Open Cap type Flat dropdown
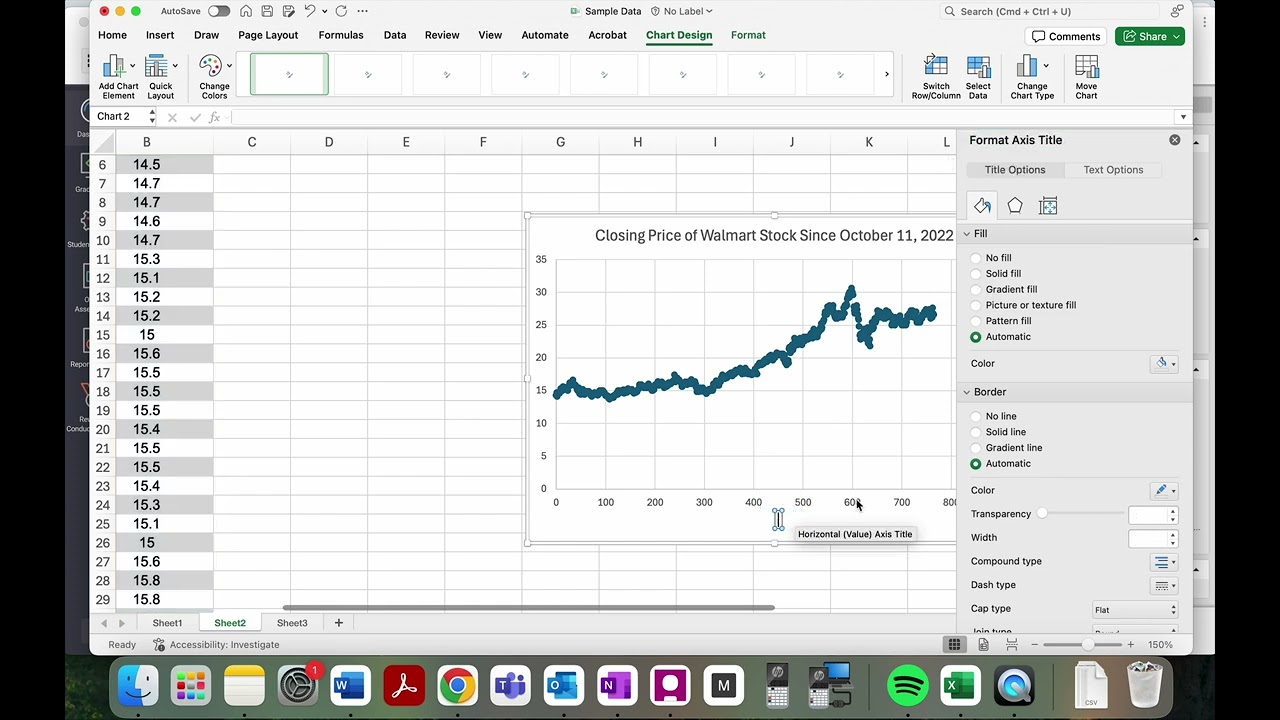 (x=1135, y=609)
